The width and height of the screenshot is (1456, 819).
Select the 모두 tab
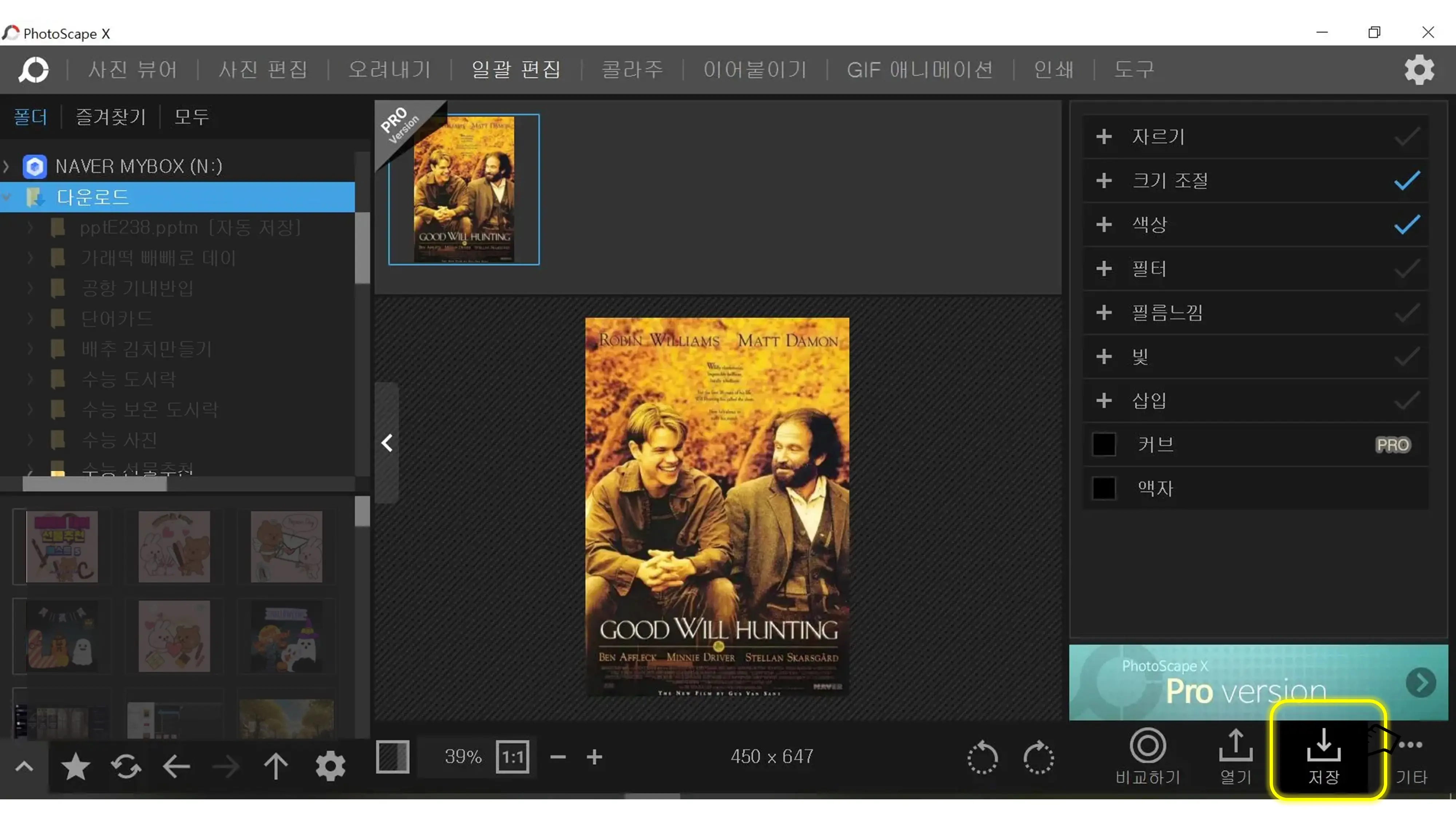pos(191,117)
